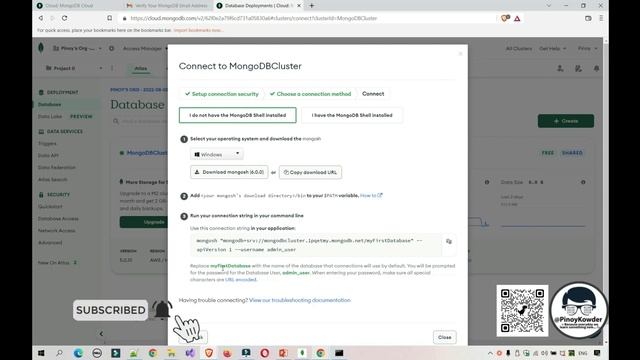
Task: Select 'I have the MongoDB Shell installed' option
Action: pos(352,115)
